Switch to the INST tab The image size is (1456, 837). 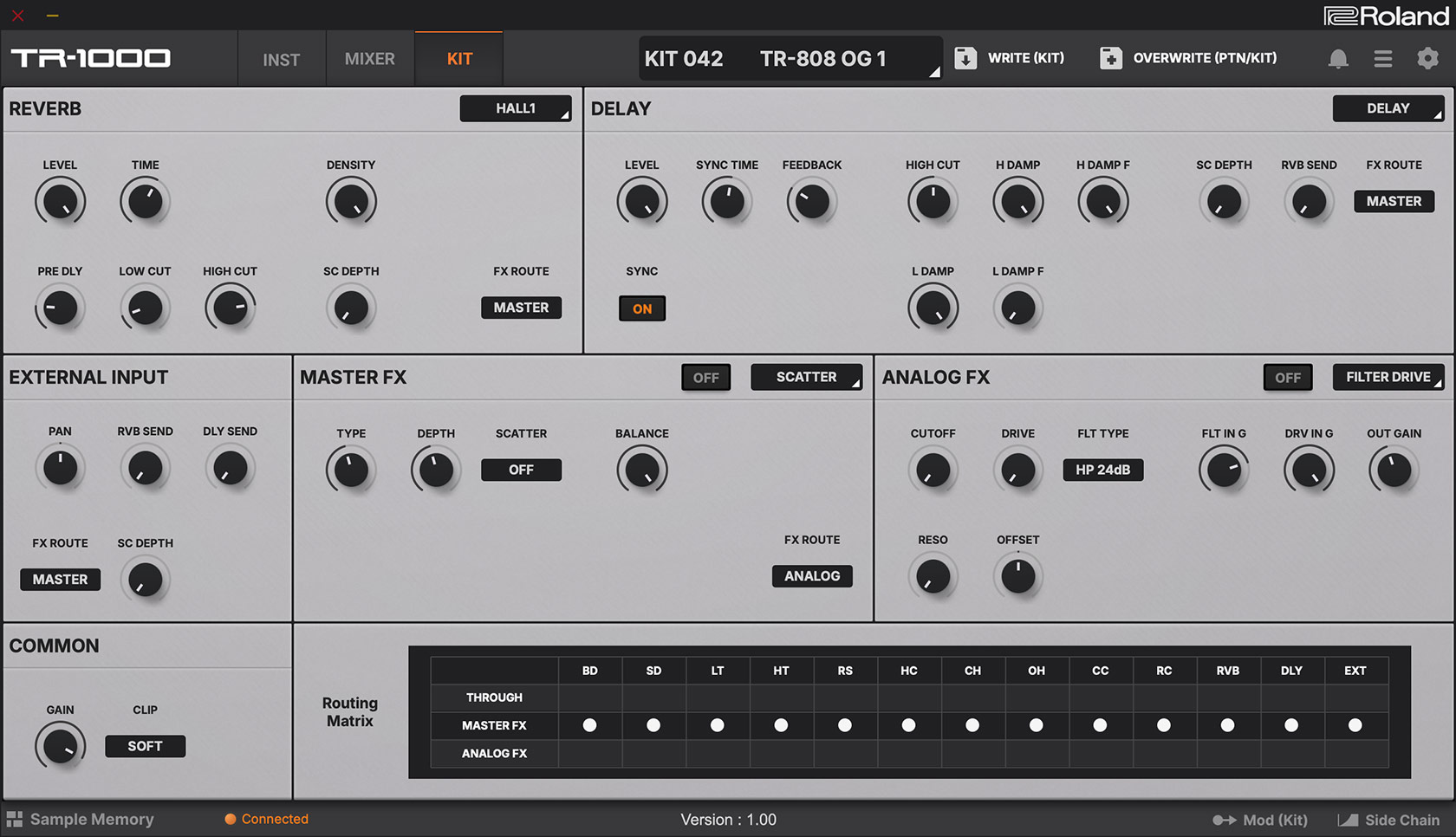click(x=282, y=59)
